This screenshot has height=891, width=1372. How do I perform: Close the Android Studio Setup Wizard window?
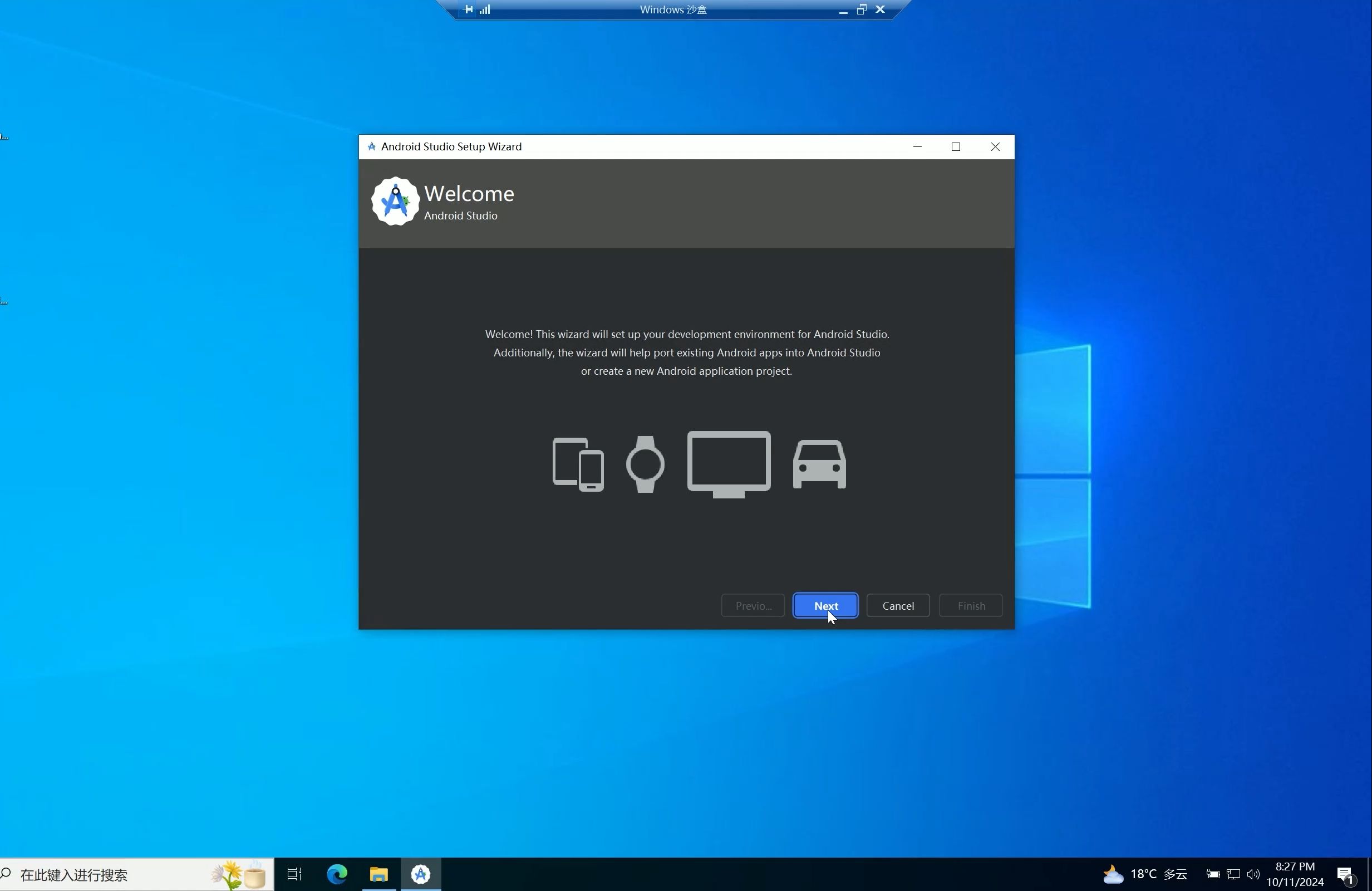tap(995, 147)
